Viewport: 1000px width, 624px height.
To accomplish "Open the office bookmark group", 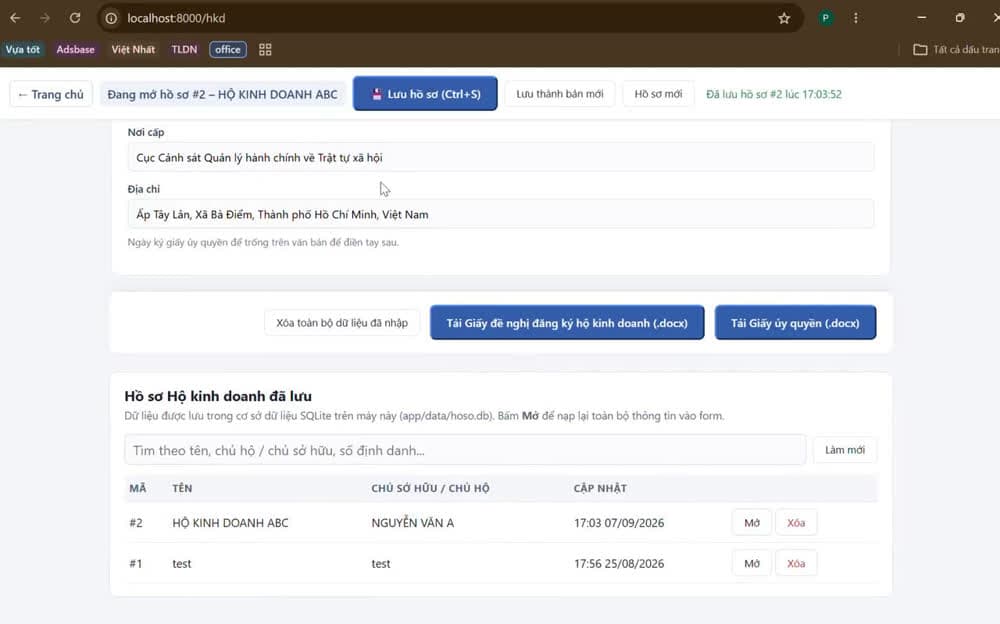I will click(x=228, y=50).
